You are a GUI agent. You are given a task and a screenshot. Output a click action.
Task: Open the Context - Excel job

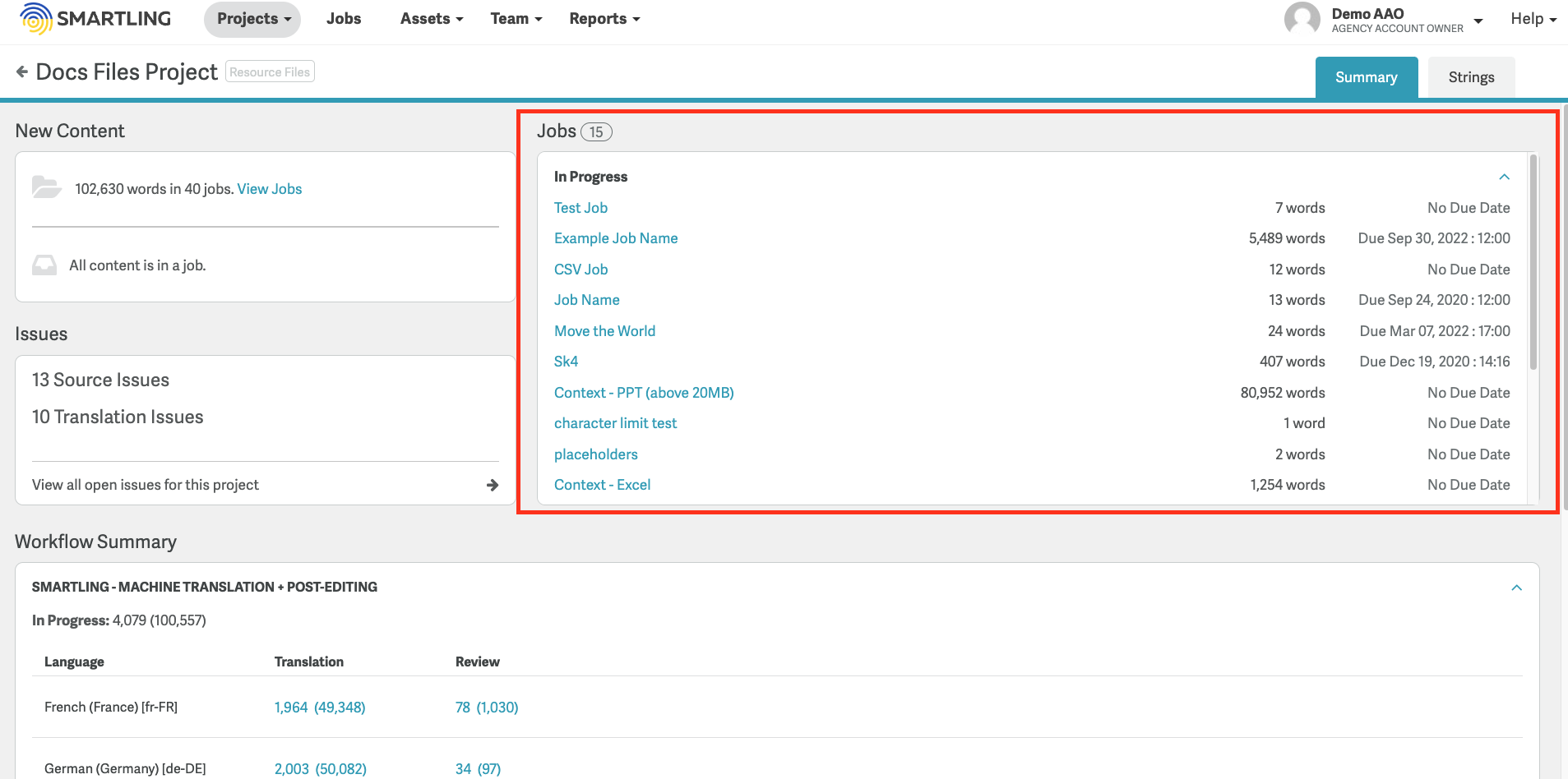pos(602,485)
